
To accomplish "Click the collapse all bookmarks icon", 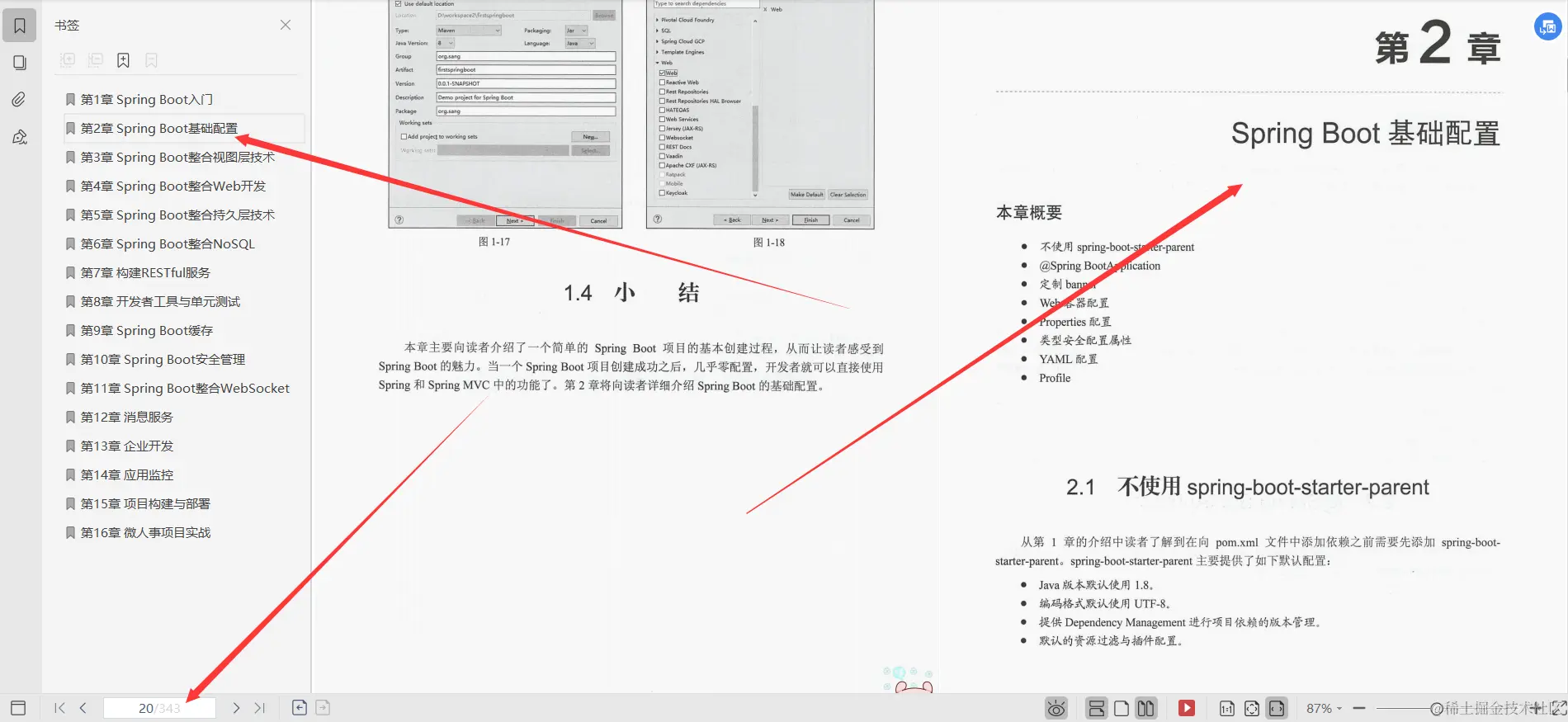I will tap(96, 60).
